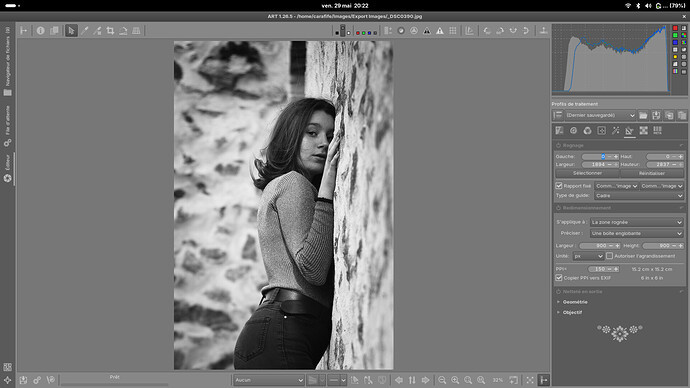This screenshot has width=690, height=388.
Task: Copy the processing profile to clipboard
Action: pyautogui.click(x=669, y=115)
